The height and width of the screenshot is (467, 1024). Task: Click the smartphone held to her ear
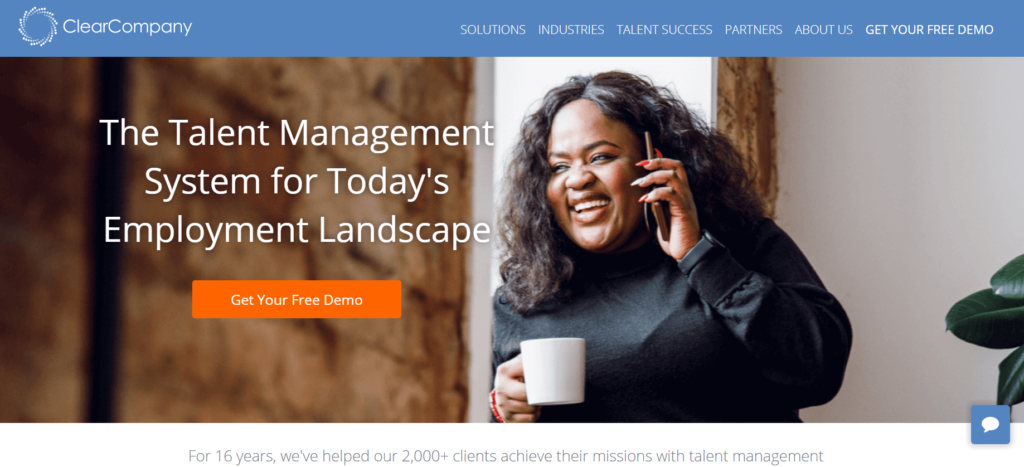tap(656, 186)
